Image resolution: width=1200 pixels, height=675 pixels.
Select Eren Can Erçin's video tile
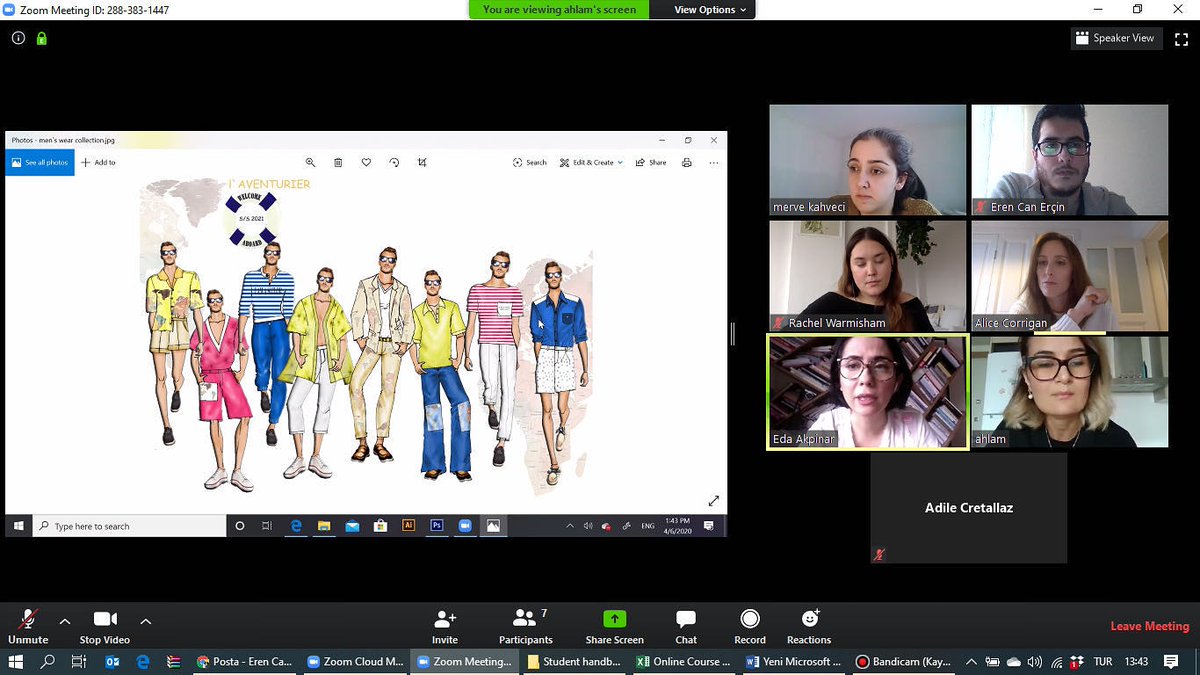(x=1070, y=160)
